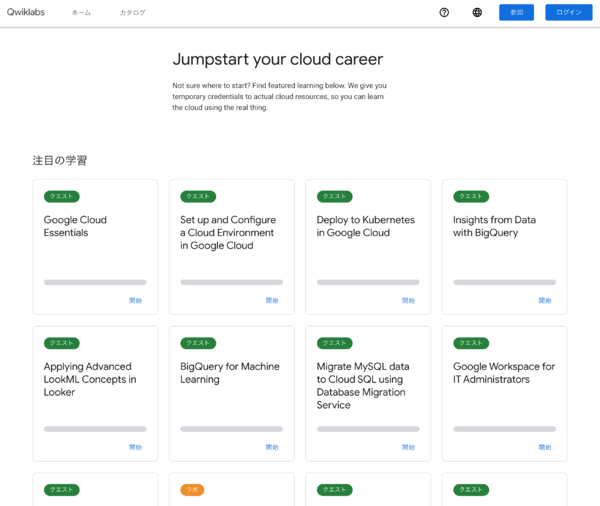The height and width of the screenshot is (506, 600).
Task: Click progress bar on Set up and Configure card
Action: tap(232, 282)
